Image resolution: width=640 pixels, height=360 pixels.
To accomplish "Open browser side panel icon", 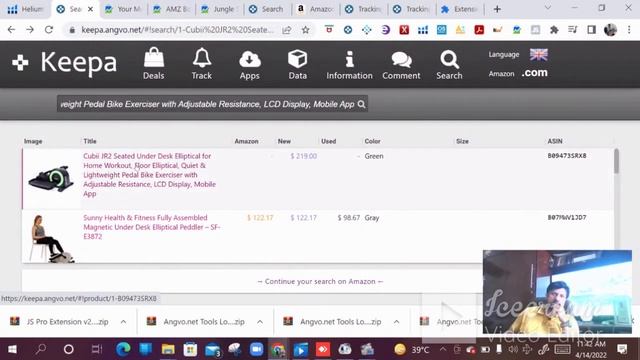I will coord(591,30).
